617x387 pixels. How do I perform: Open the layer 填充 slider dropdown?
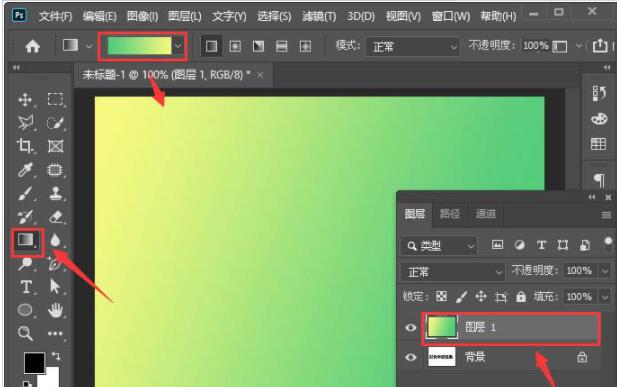pos(605,296)
